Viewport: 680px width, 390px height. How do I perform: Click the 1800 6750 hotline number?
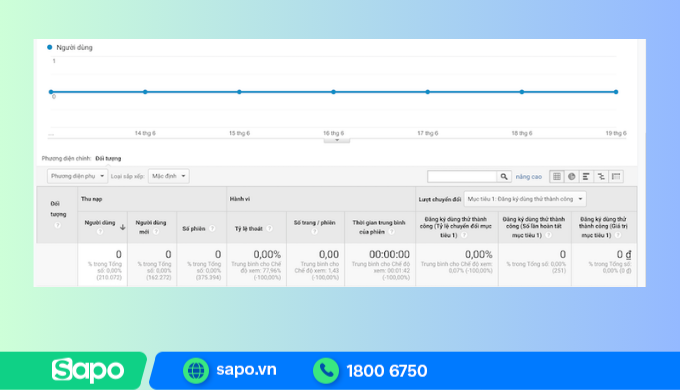pos(387,371)
